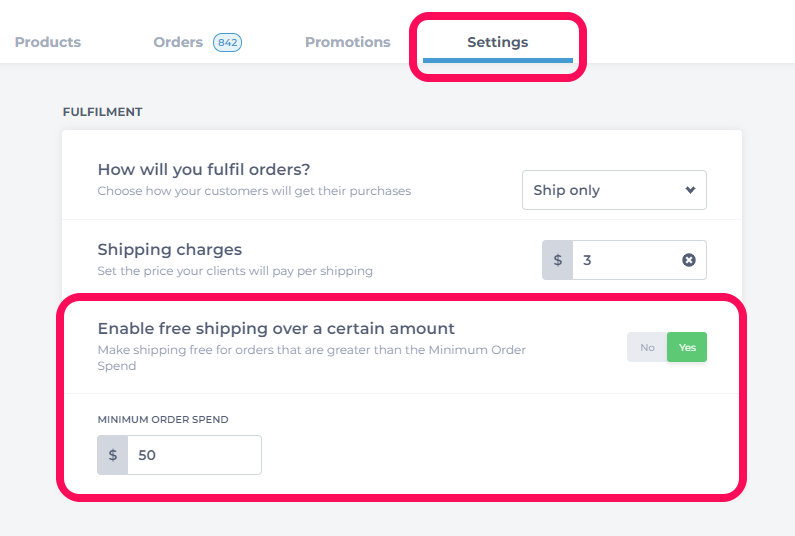This screenshot has height=536, width=795.
Task: Click the dollar sign beside shipping charges
Action: coord(558,260)
